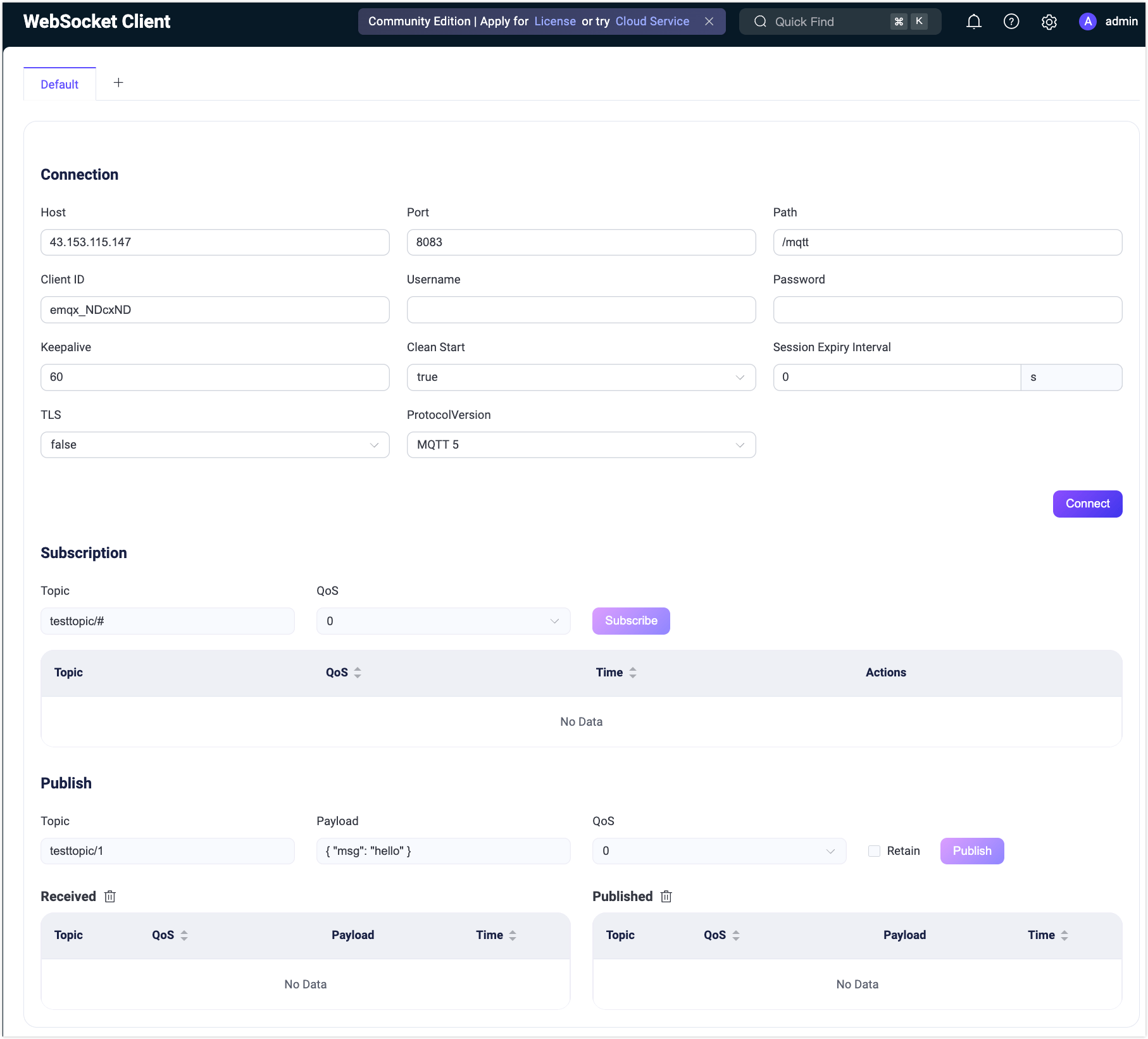The width and height of the screenshot is (1148, 1039).
Task: Clear Received messages with trash icon
Action: (x=110, y=897)
